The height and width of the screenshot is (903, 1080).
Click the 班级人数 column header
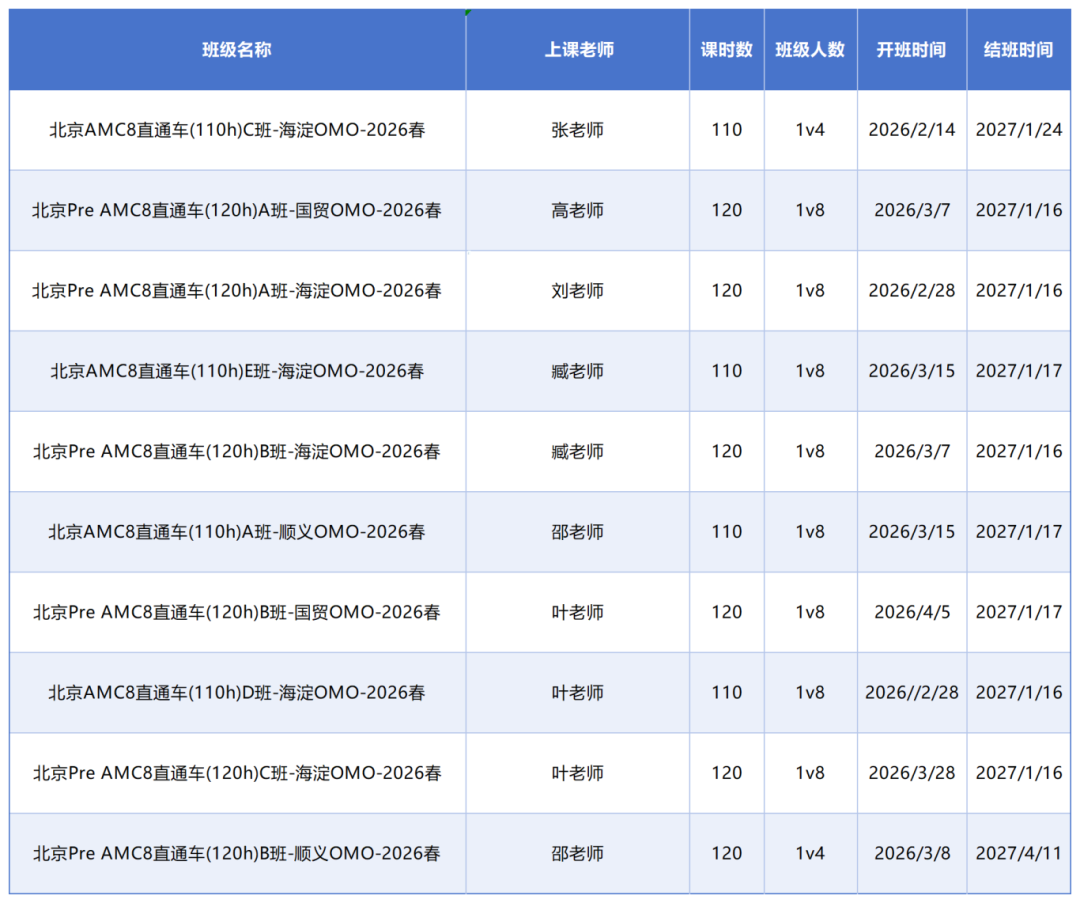pos(810,49)
